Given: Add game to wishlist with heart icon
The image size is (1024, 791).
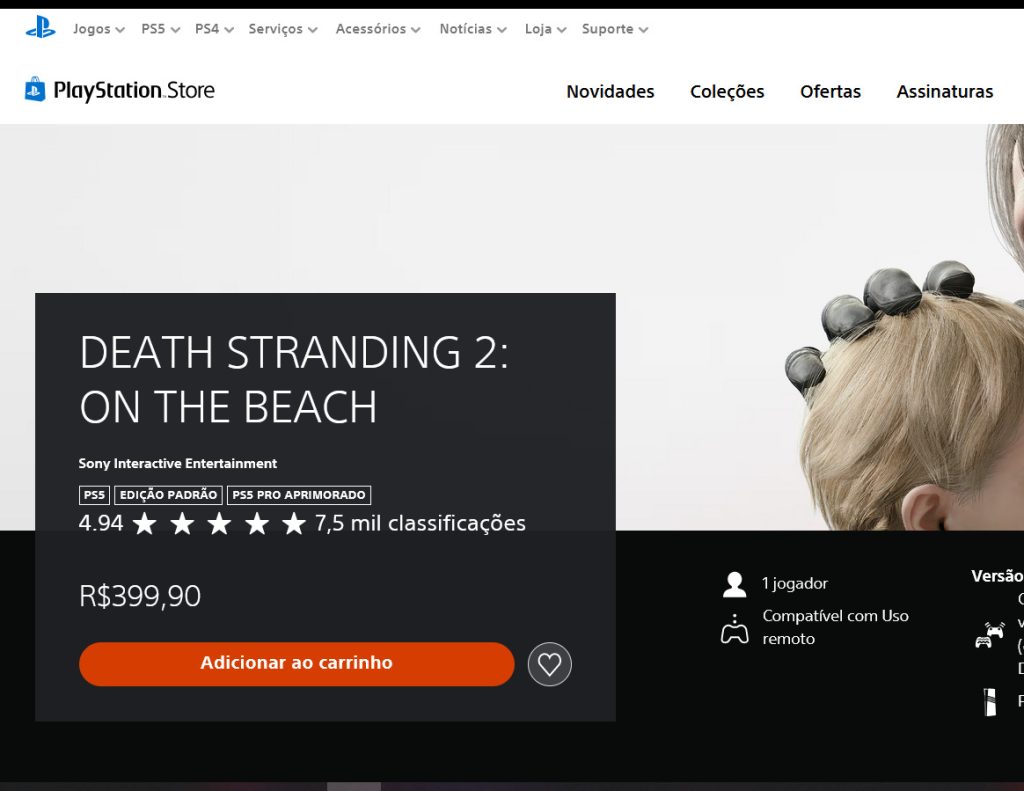Looking at the screenshot, I should coord(549,664).
